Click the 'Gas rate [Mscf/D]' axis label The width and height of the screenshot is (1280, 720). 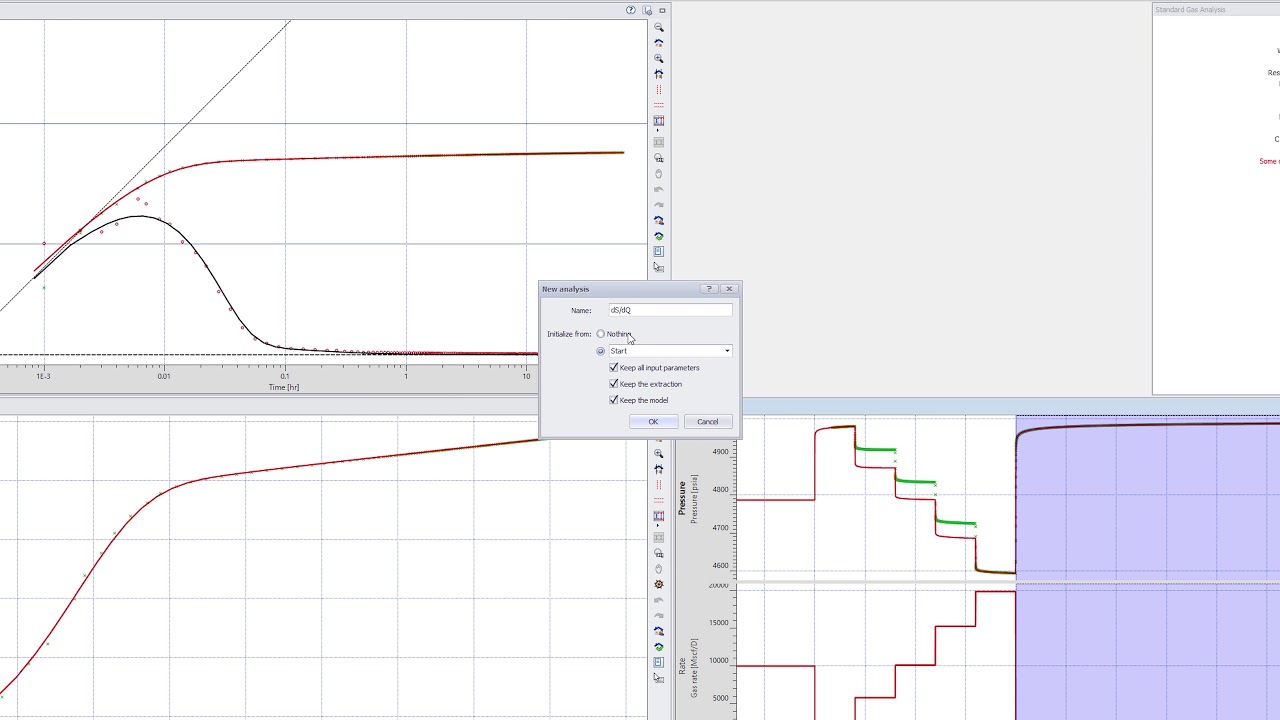coord(694,668)
